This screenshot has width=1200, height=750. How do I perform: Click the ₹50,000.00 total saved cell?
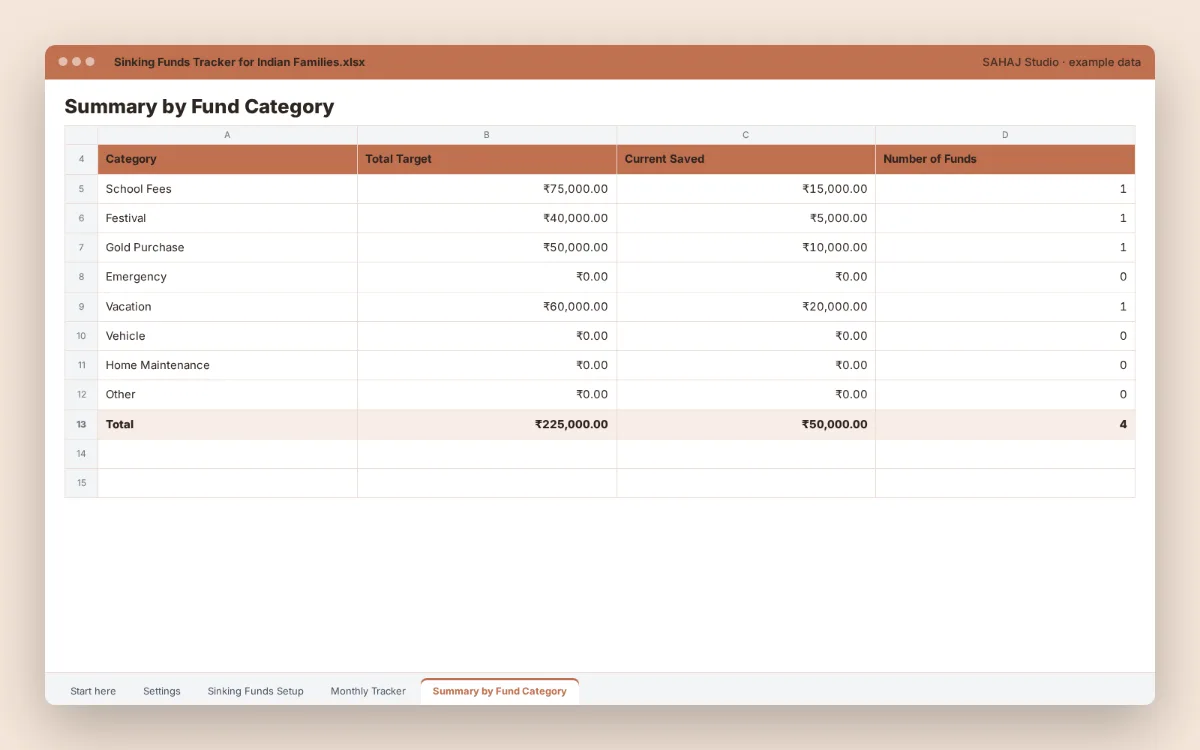pos(746,424)
